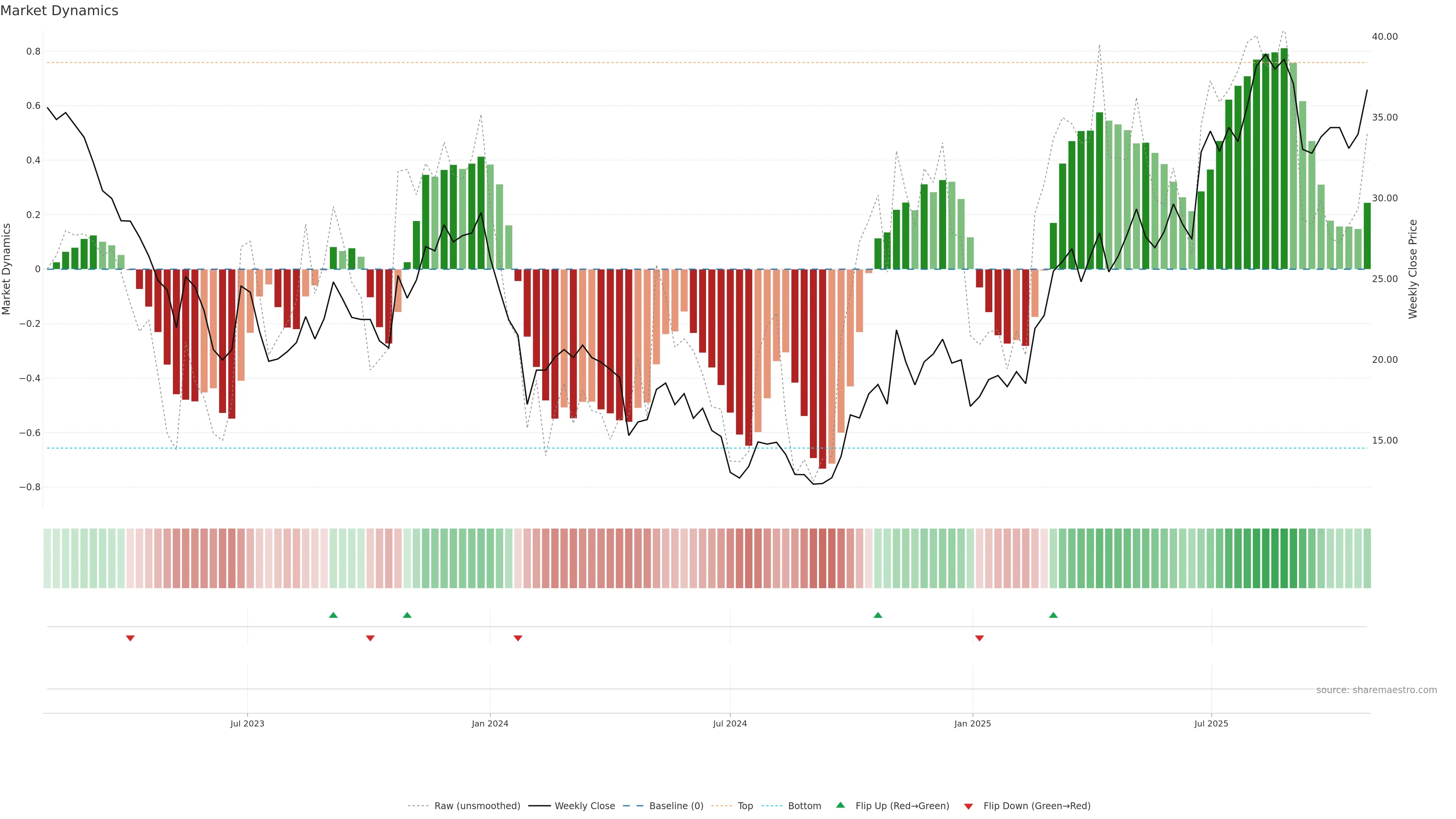Image resolution: width=1456 pixels, height=819 pixels.
Task: Click the first green flip-up marker after Jul 2023
Action: [333, 615]
